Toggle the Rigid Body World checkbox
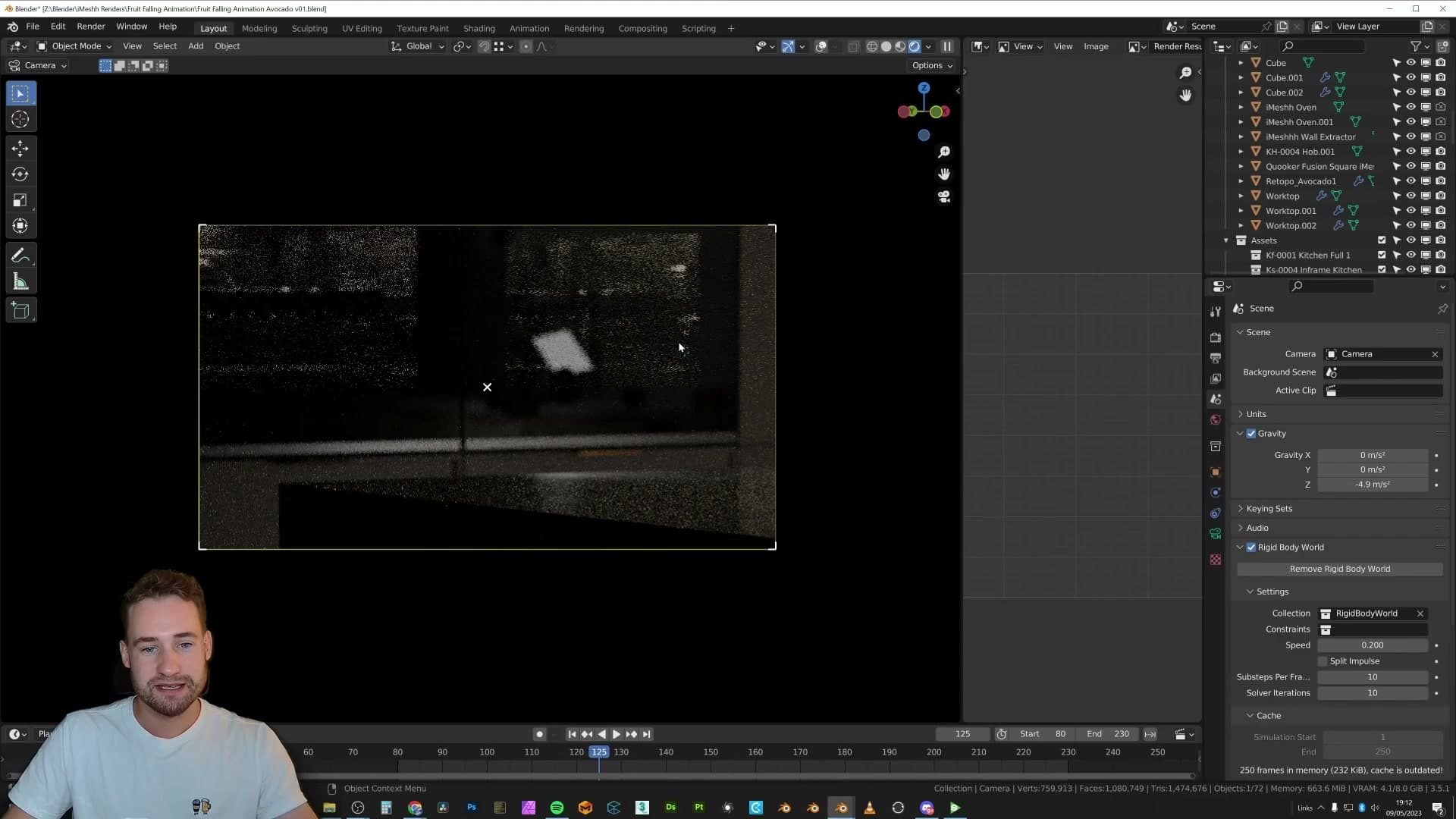 pyautogui.click(x=1251, y=548)
